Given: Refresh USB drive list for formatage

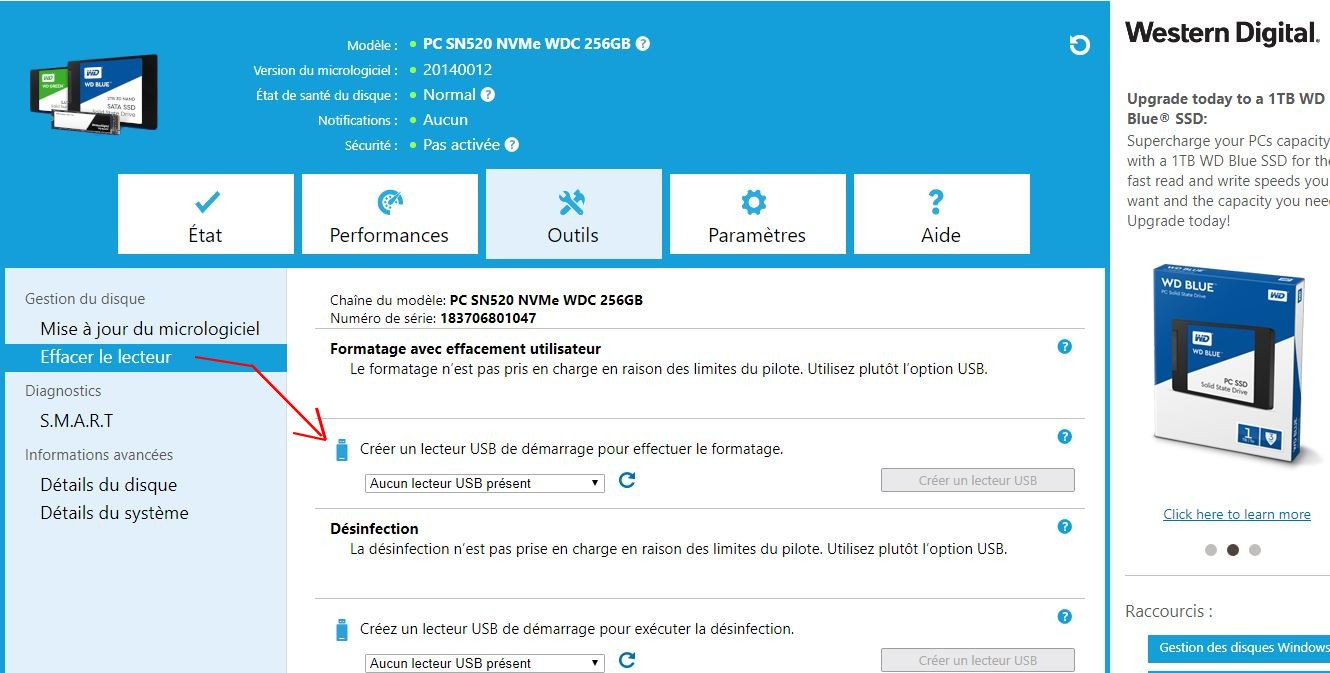Looking at the screenshot, I should pyautogui.click(x=627, y=480).
